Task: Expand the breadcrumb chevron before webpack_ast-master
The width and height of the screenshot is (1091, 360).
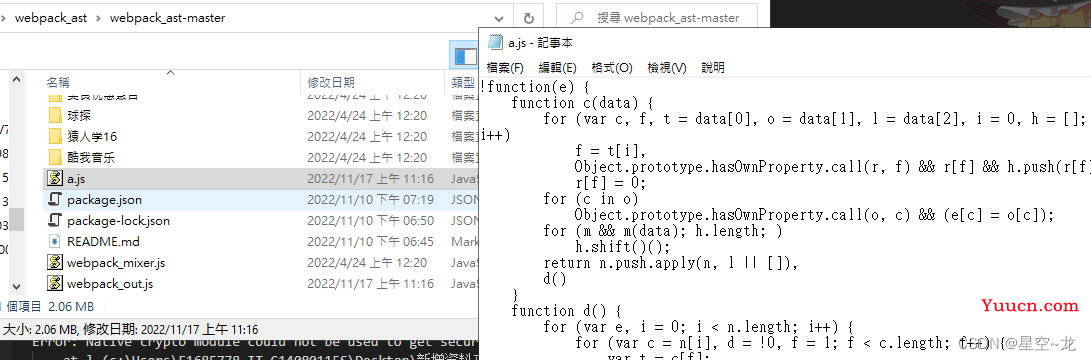Action: (99, 18)
